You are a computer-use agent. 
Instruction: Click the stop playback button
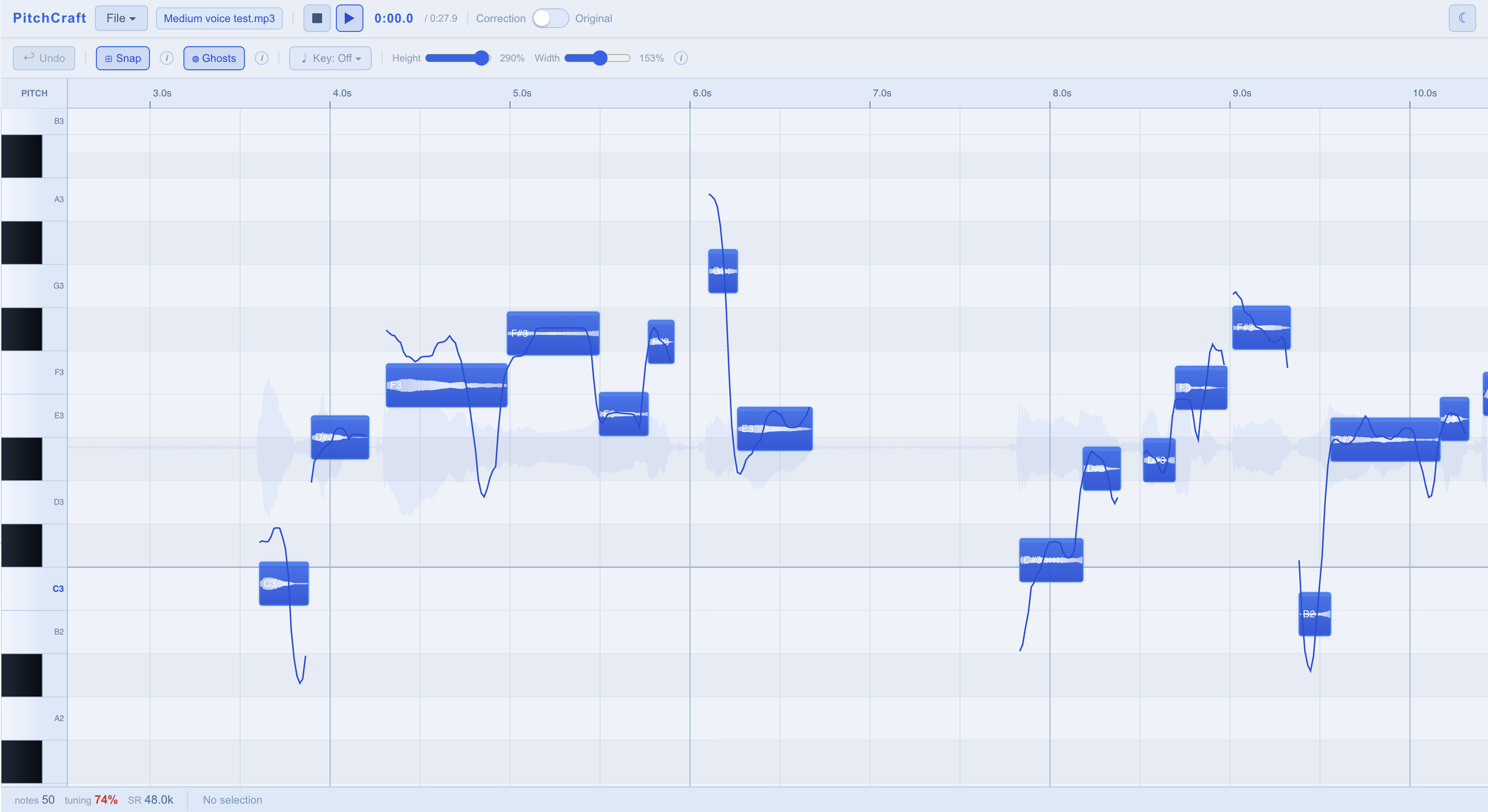coord(317,19)
